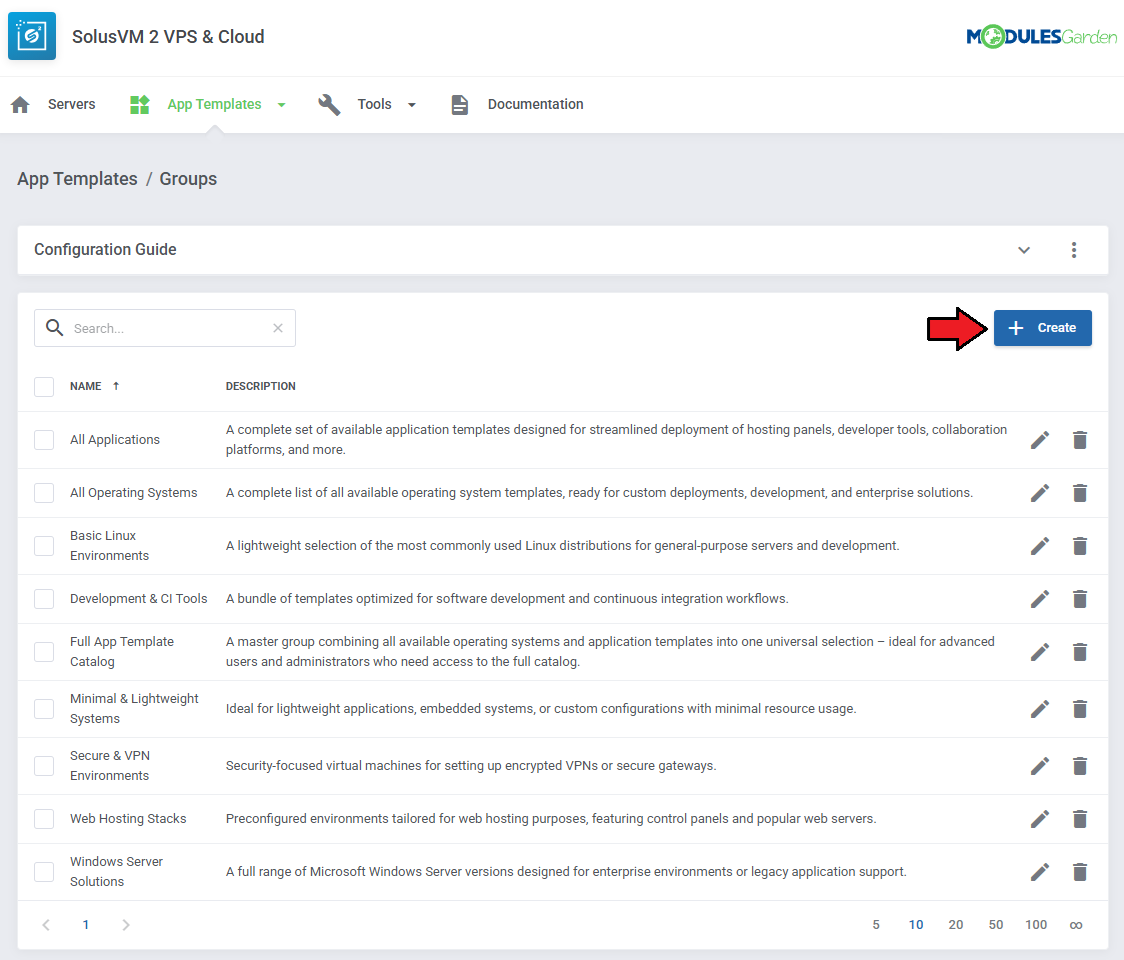Image resolution: width=1124 pixels, height=960 pixels.
Task: Open the Configuration Guide three-dot menu
Action: click(1073, 249)
